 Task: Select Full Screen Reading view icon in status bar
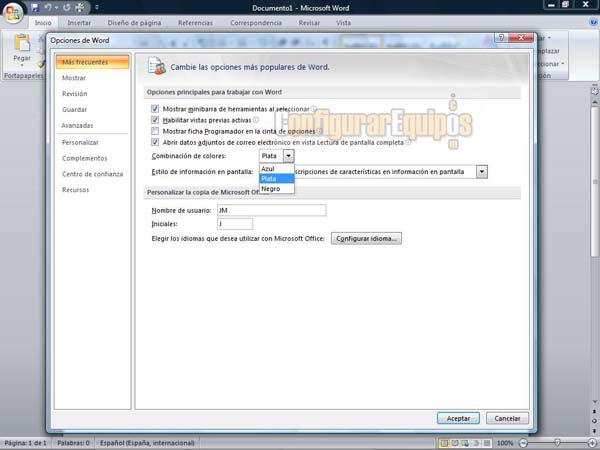point(455,443)
